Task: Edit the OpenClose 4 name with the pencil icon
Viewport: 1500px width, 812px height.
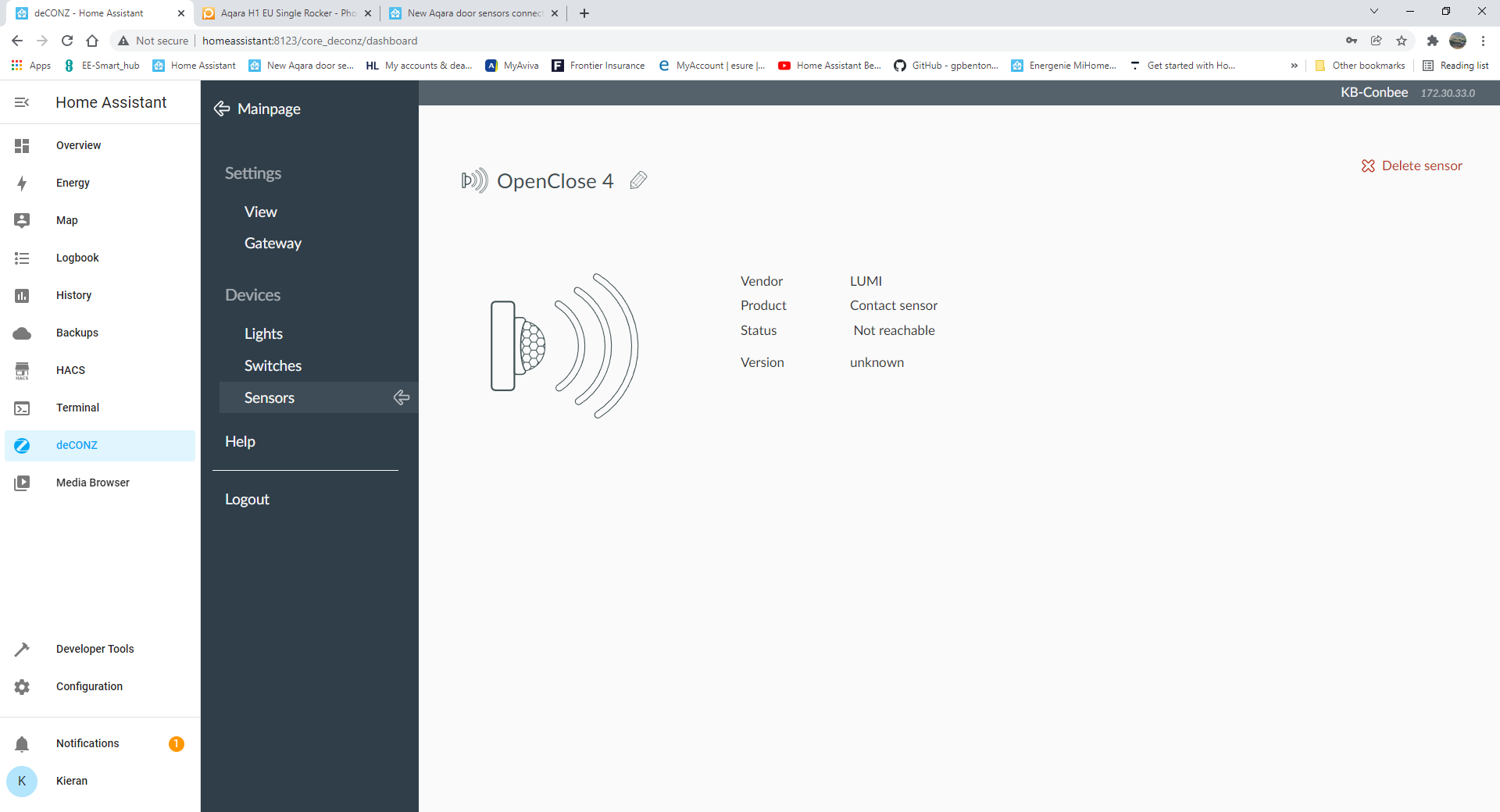Action: point(638,180)
